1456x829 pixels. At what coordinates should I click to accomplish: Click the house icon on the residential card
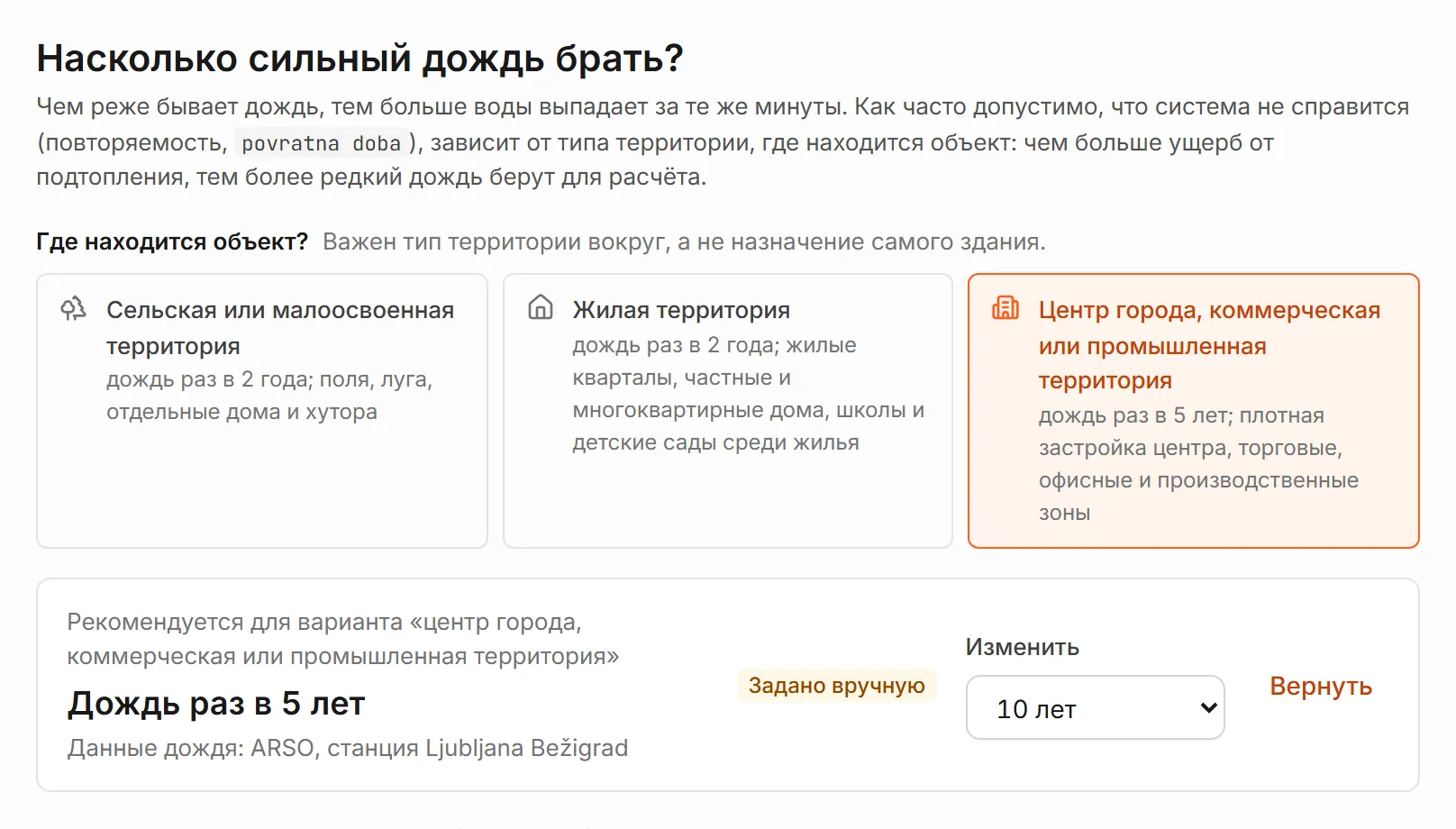coord(541,307)
